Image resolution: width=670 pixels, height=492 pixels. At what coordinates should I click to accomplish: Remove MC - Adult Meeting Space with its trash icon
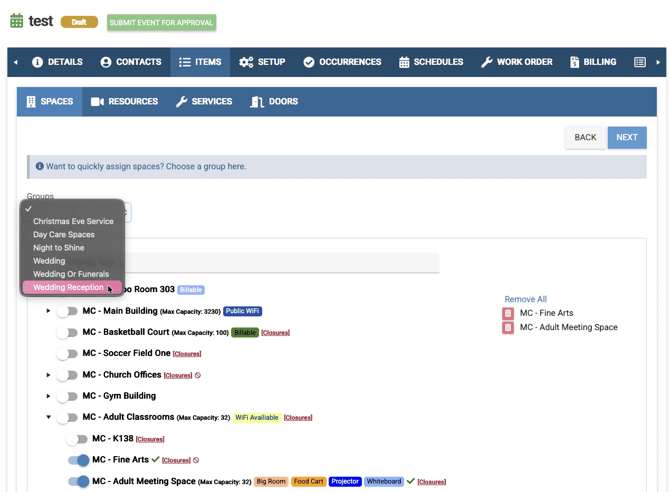[x=508, y=327]
